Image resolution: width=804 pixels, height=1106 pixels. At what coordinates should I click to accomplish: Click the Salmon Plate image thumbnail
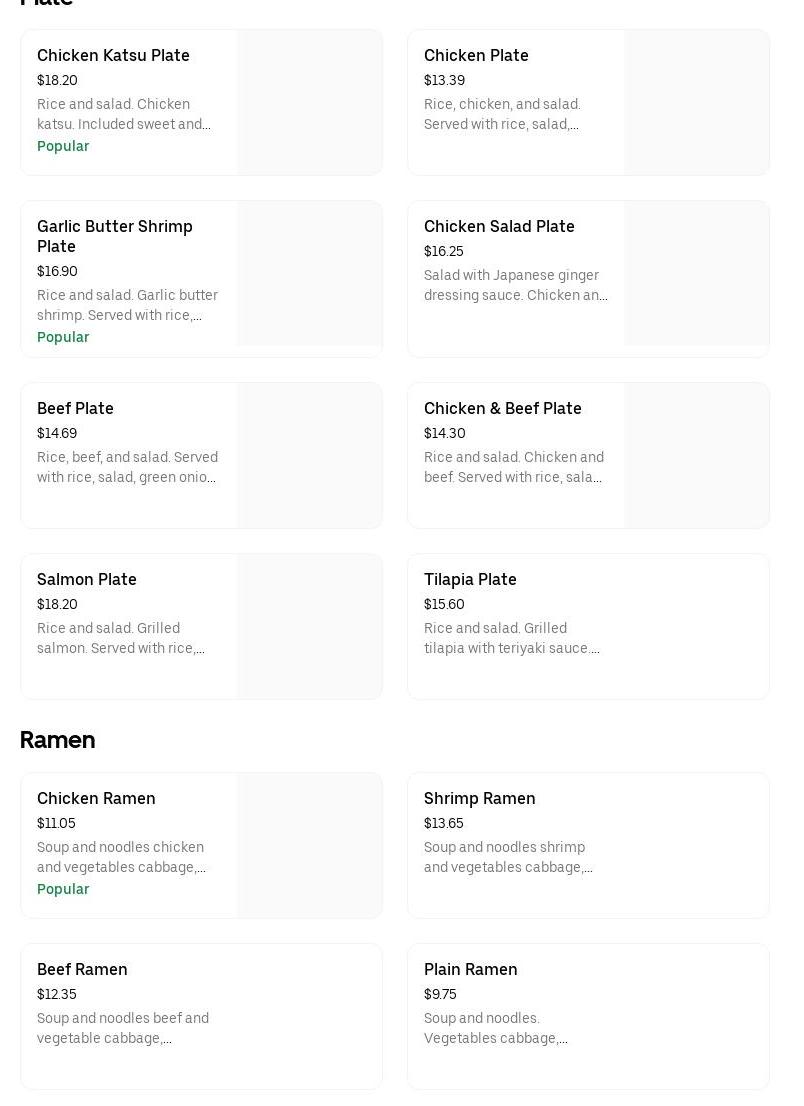[309, 627]
